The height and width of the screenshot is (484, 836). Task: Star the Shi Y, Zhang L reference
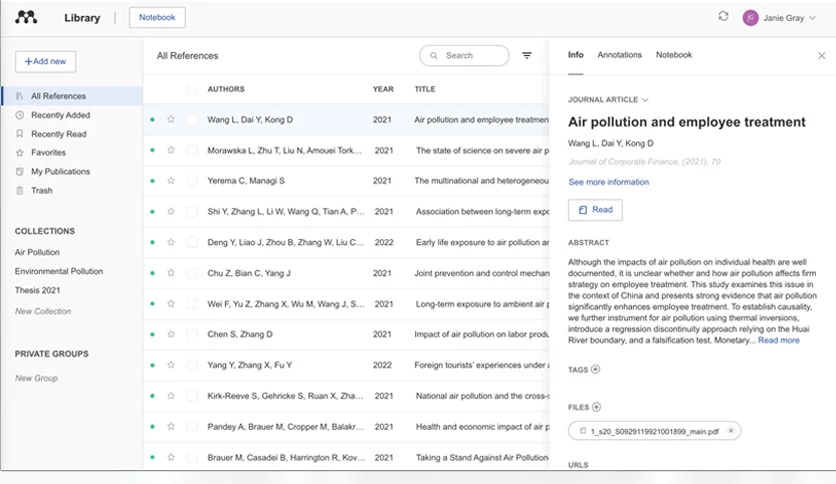coord(171,212)
